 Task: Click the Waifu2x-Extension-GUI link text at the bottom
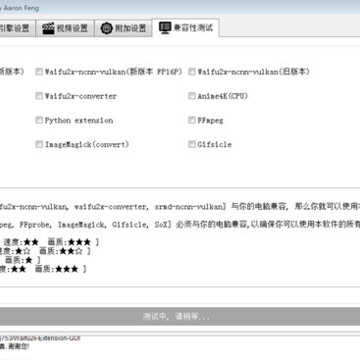tap(40, 338)
